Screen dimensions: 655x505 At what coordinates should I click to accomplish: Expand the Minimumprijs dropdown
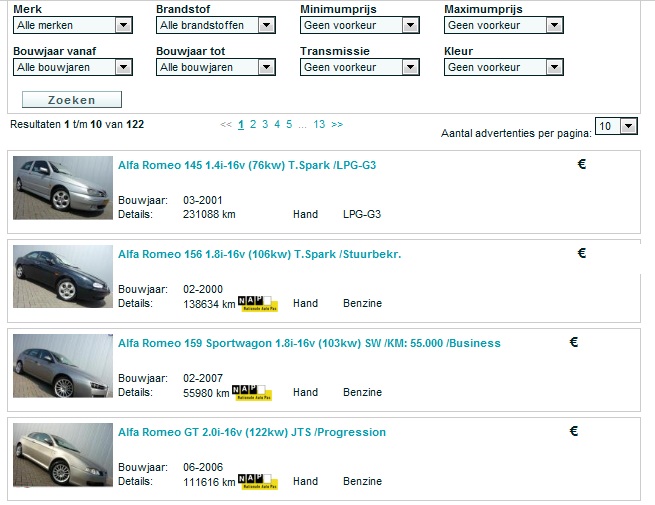360,25
